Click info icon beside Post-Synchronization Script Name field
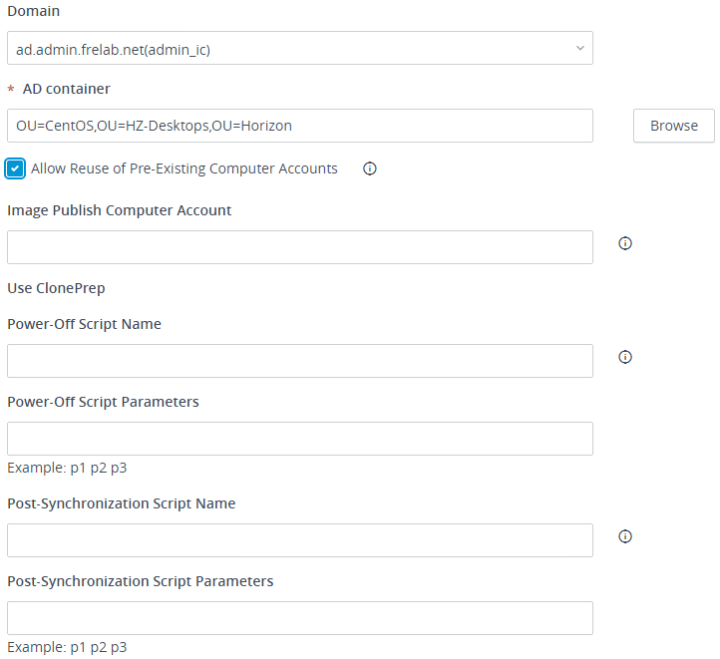Image resolution: width=720 pixels, height=659 pixels. pyautogui.click(x=625, y=536)
